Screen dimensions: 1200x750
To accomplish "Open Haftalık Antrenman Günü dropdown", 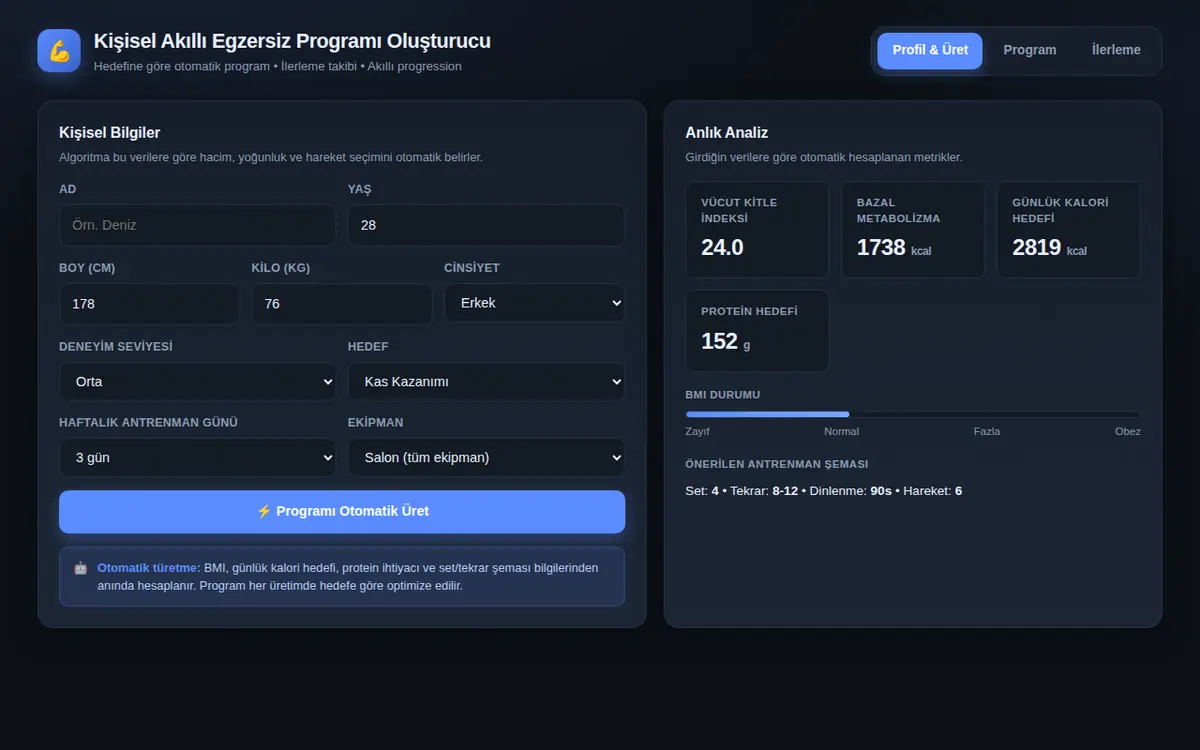I will click(x=198, y=457).
